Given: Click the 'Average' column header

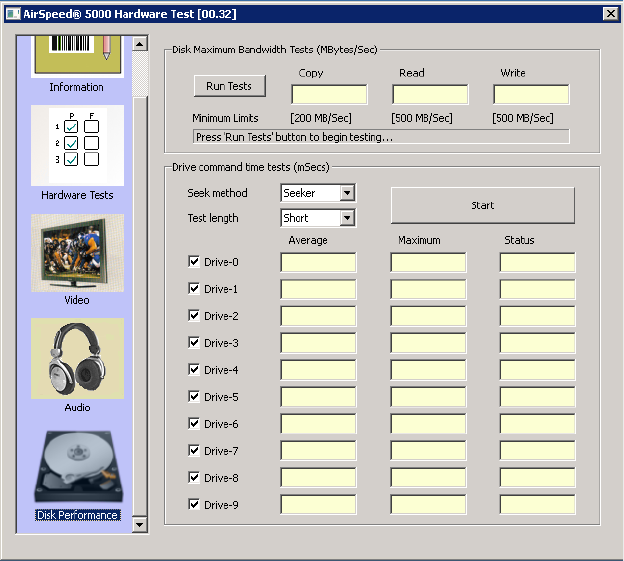Looking at the screenshot, I should (x=308, y=240).
